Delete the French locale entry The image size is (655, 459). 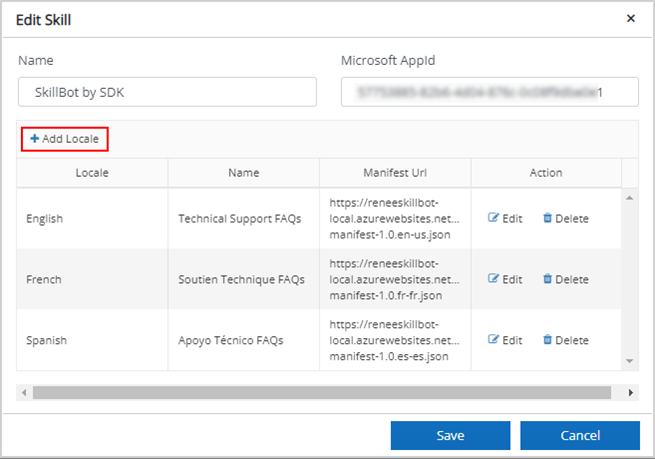[565, 280]
